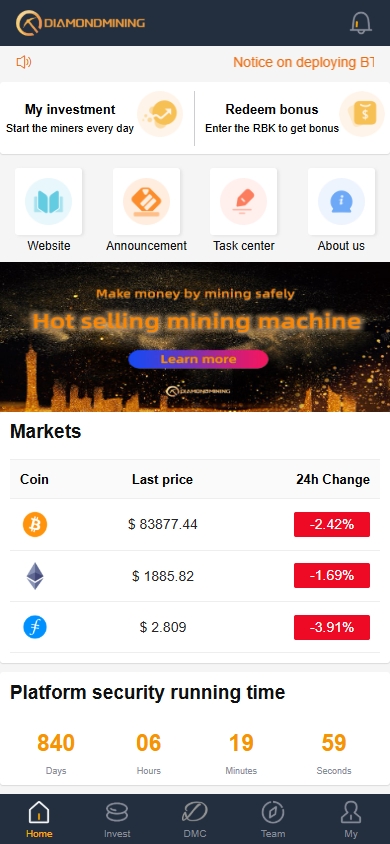
Task: Click the Filecoin coin icon
Action: [x=35, y=627]
